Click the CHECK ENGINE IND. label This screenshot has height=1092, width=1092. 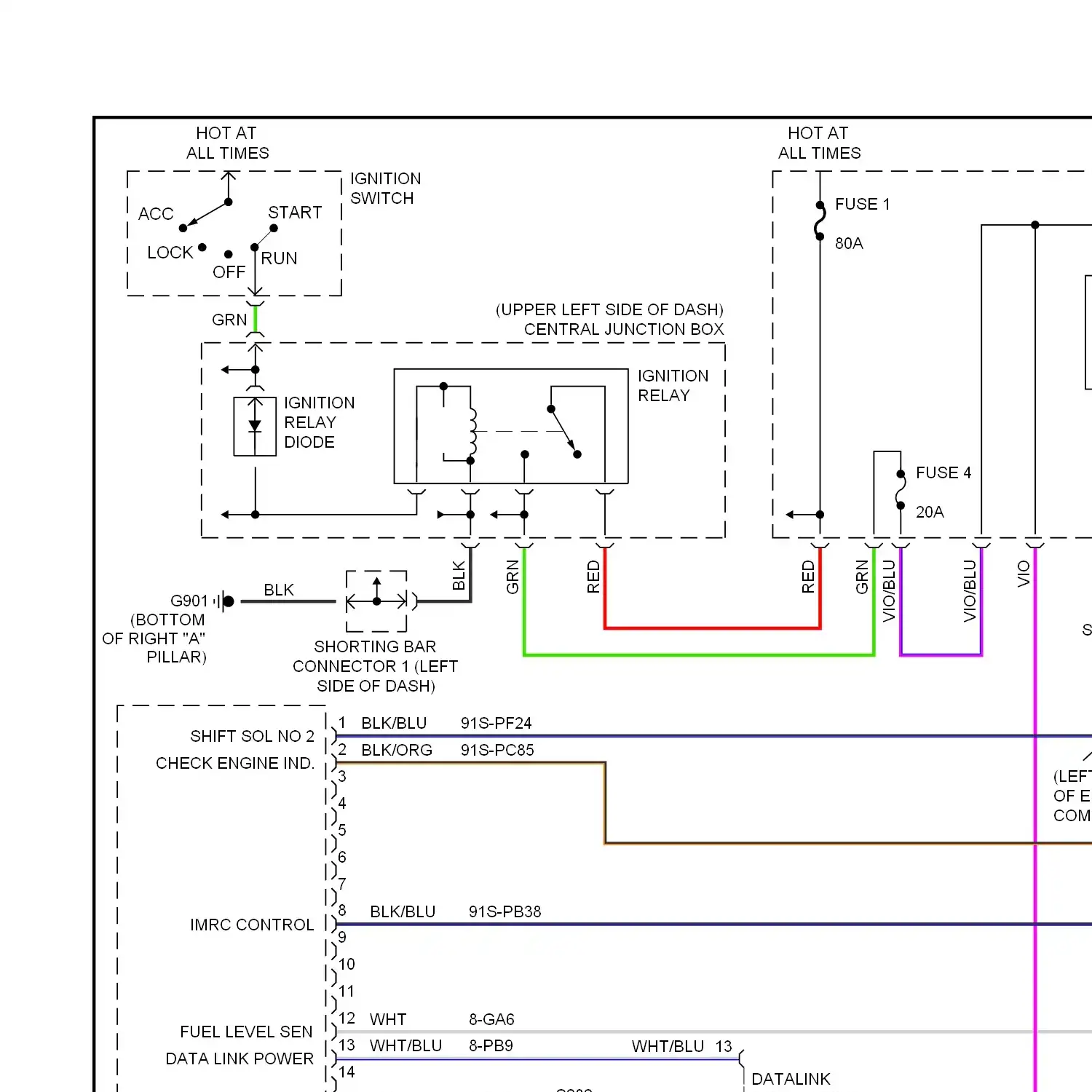tap(235, 763)
